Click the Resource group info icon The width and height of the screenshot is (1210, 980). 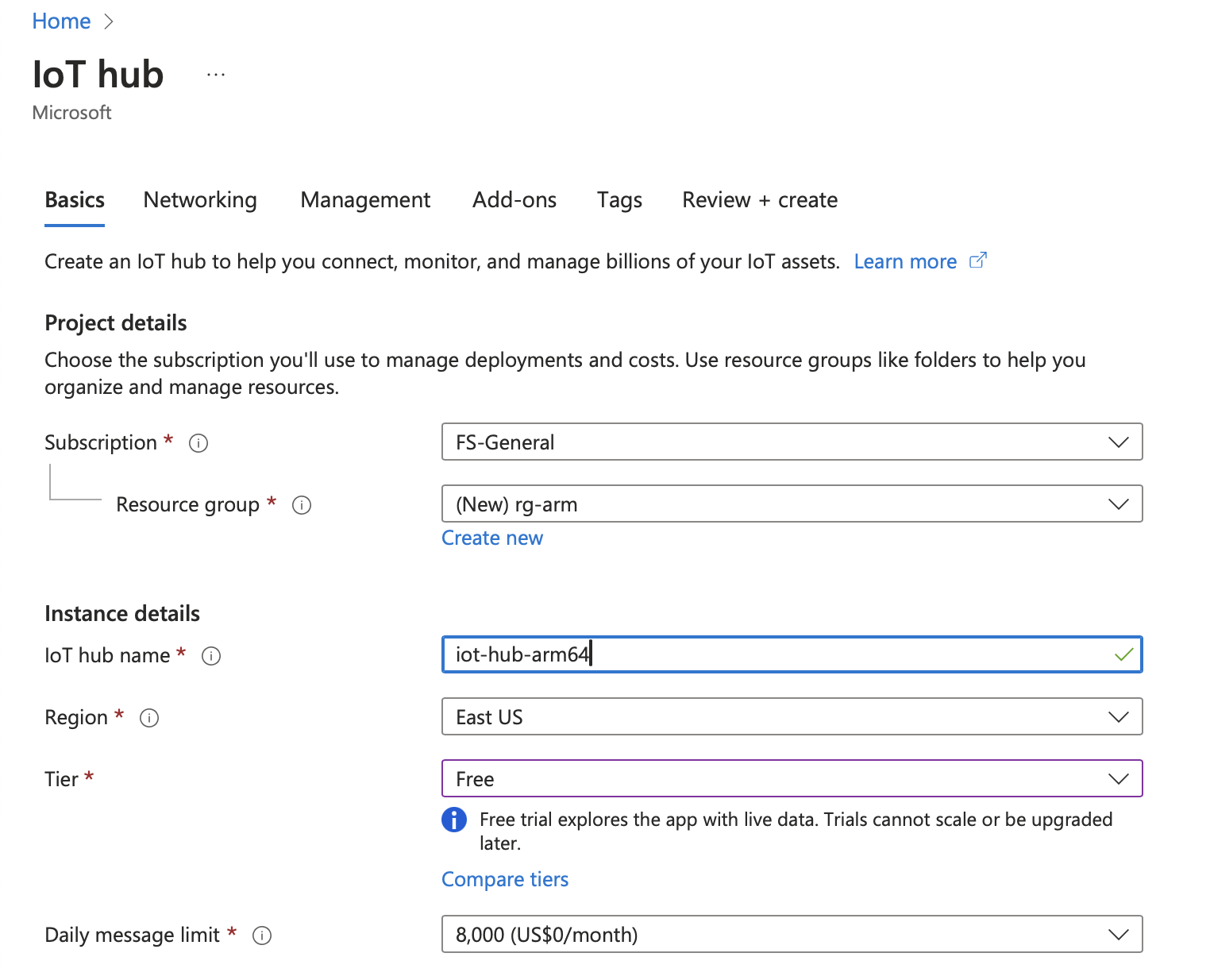[x=302, y=505]
